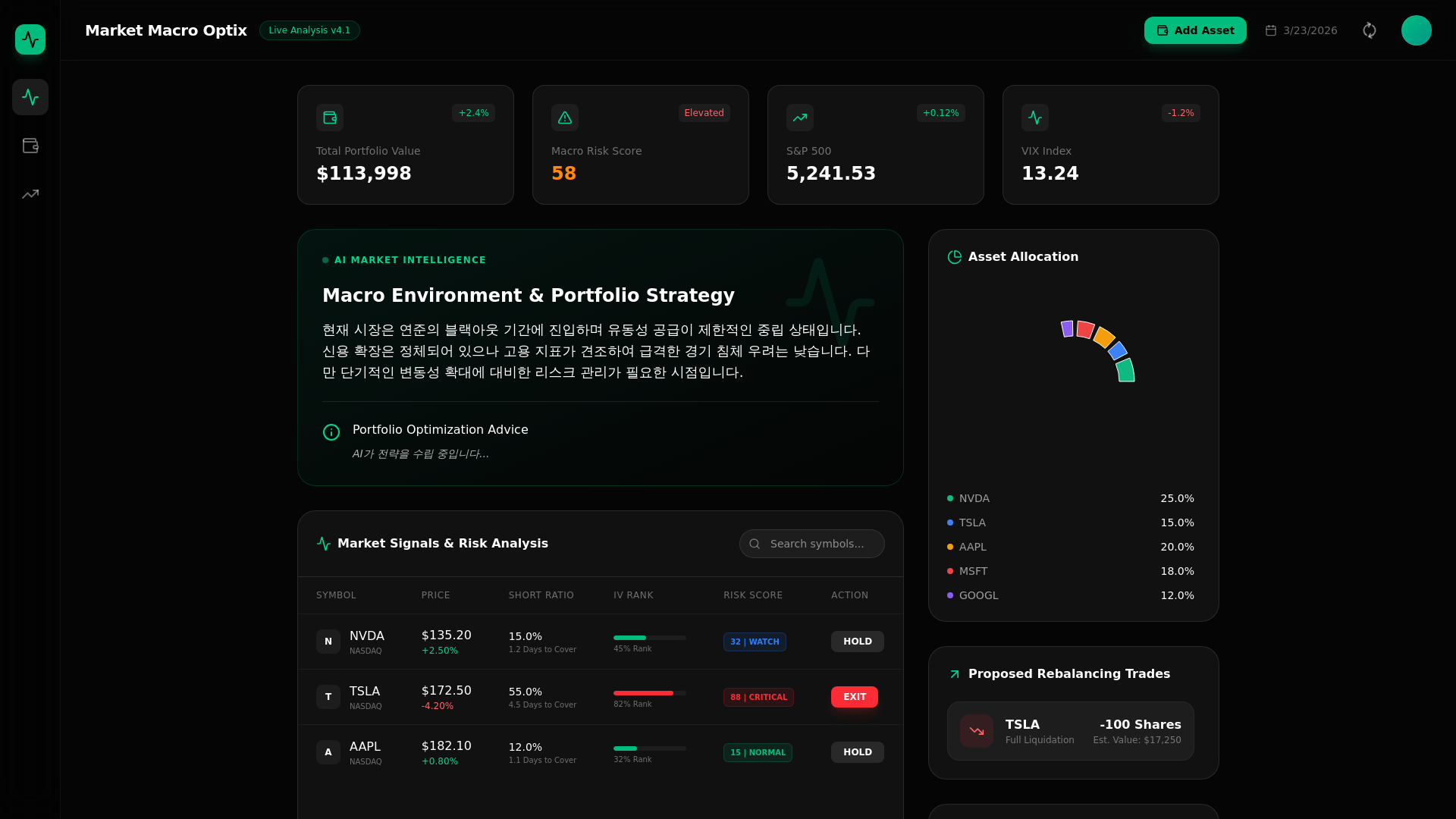Click pulse icon beside Market Signals heading

(x=324, y=544)
